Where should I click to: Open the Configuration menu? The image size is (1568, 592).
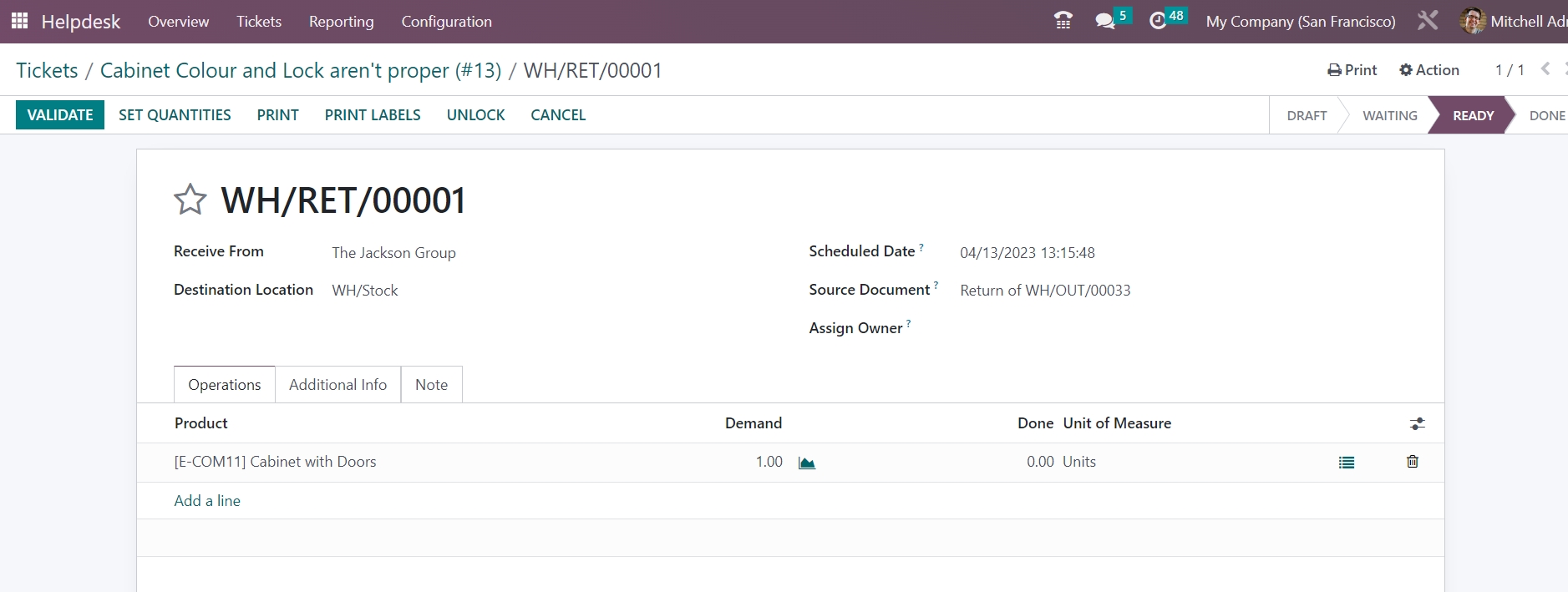click(446, 22)
